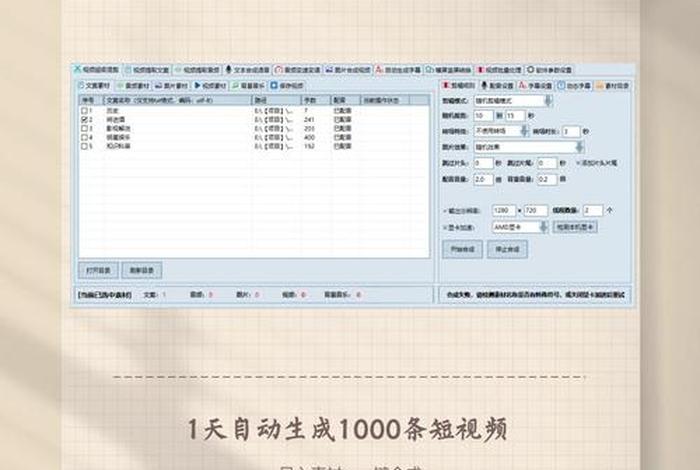
Task: Open the right panel tab with microphone icon
Action: pos(497,85)
